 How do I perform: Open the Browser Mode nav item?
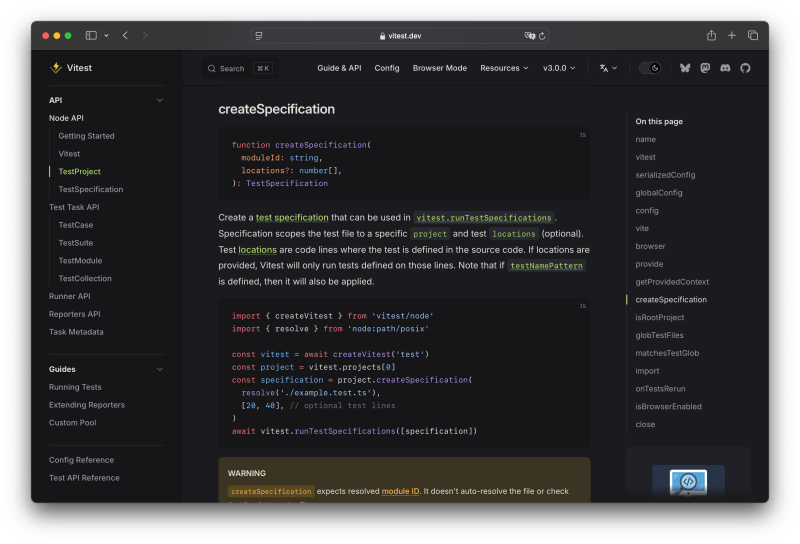(440, 68)
